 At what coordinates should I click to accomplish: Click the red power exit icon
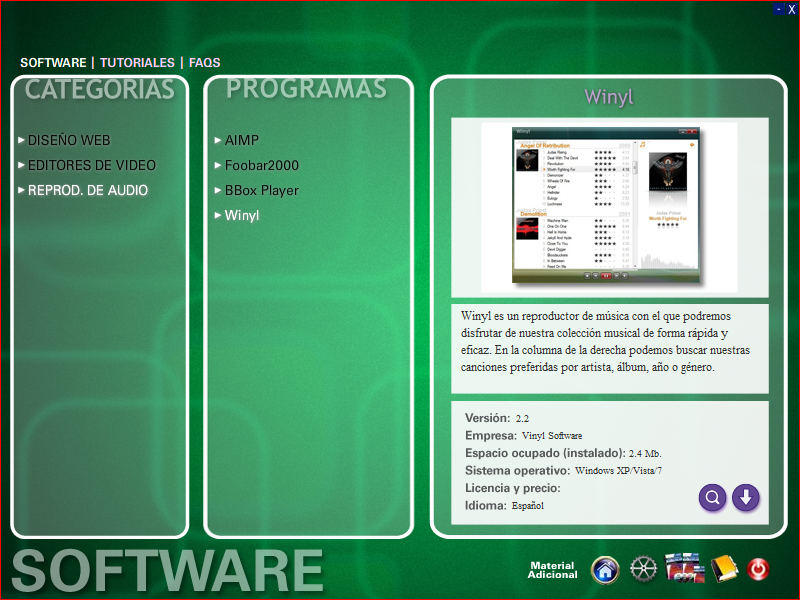coord(758,569)
